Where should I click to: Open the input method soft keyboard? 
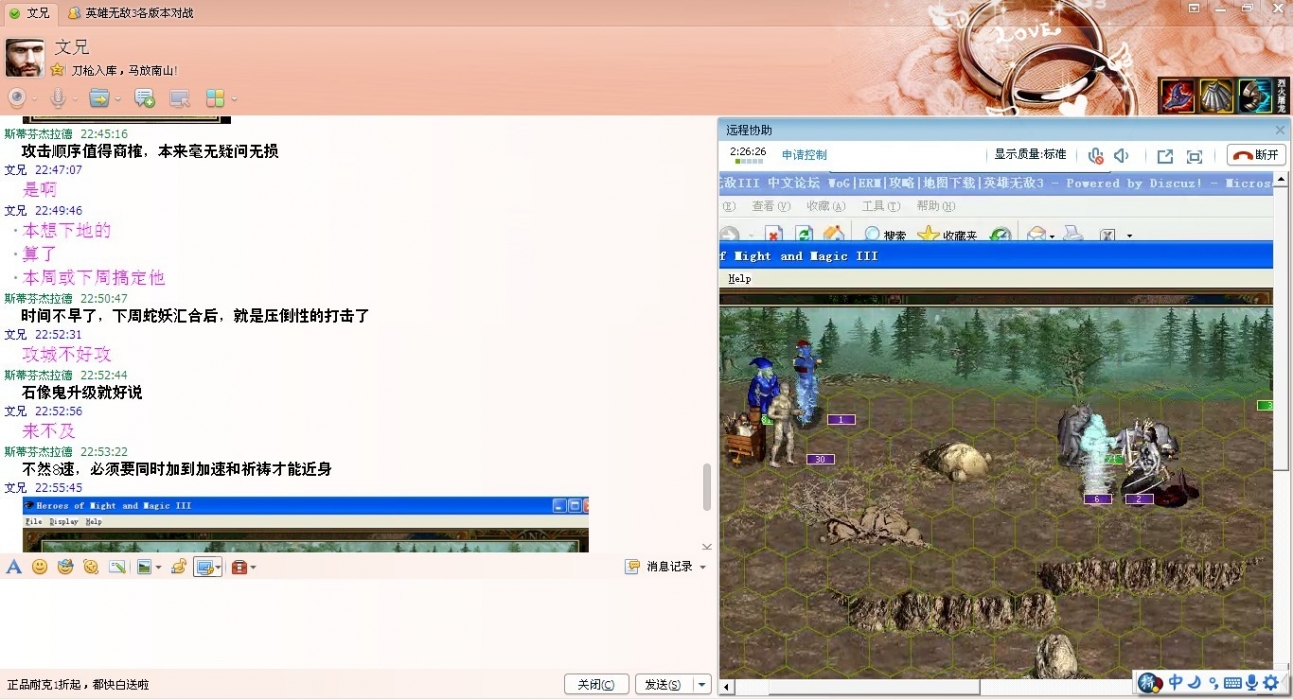1233,683
